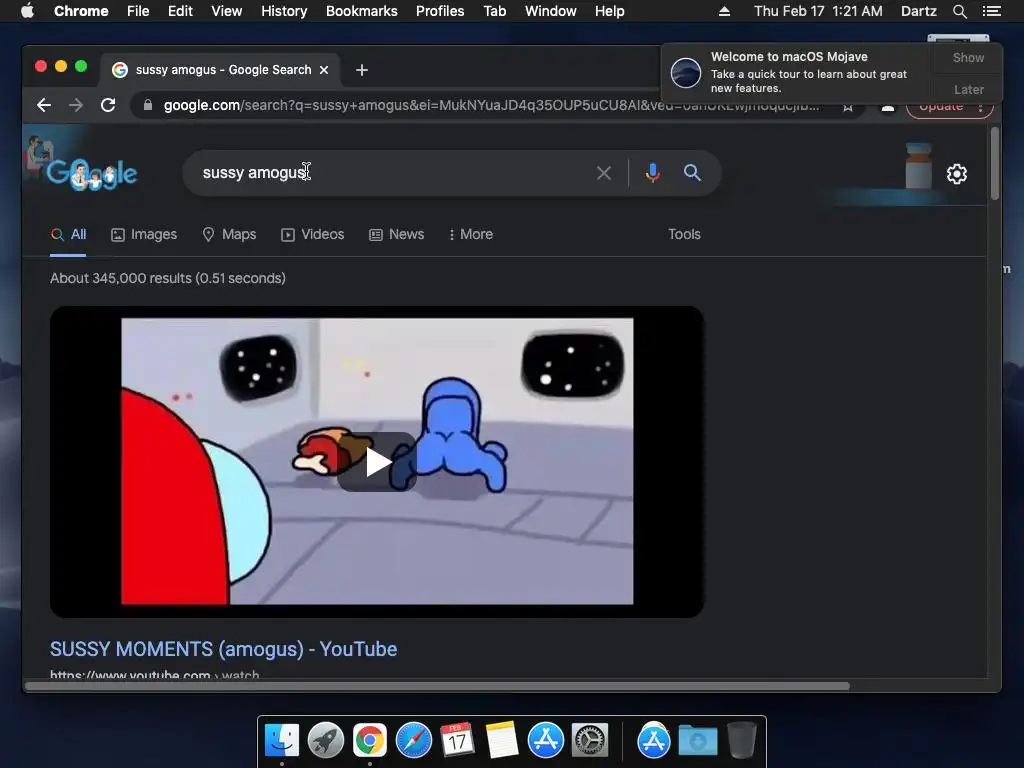
Task: Open the Downloads folder in the Dock
Action: pos(697,741)
